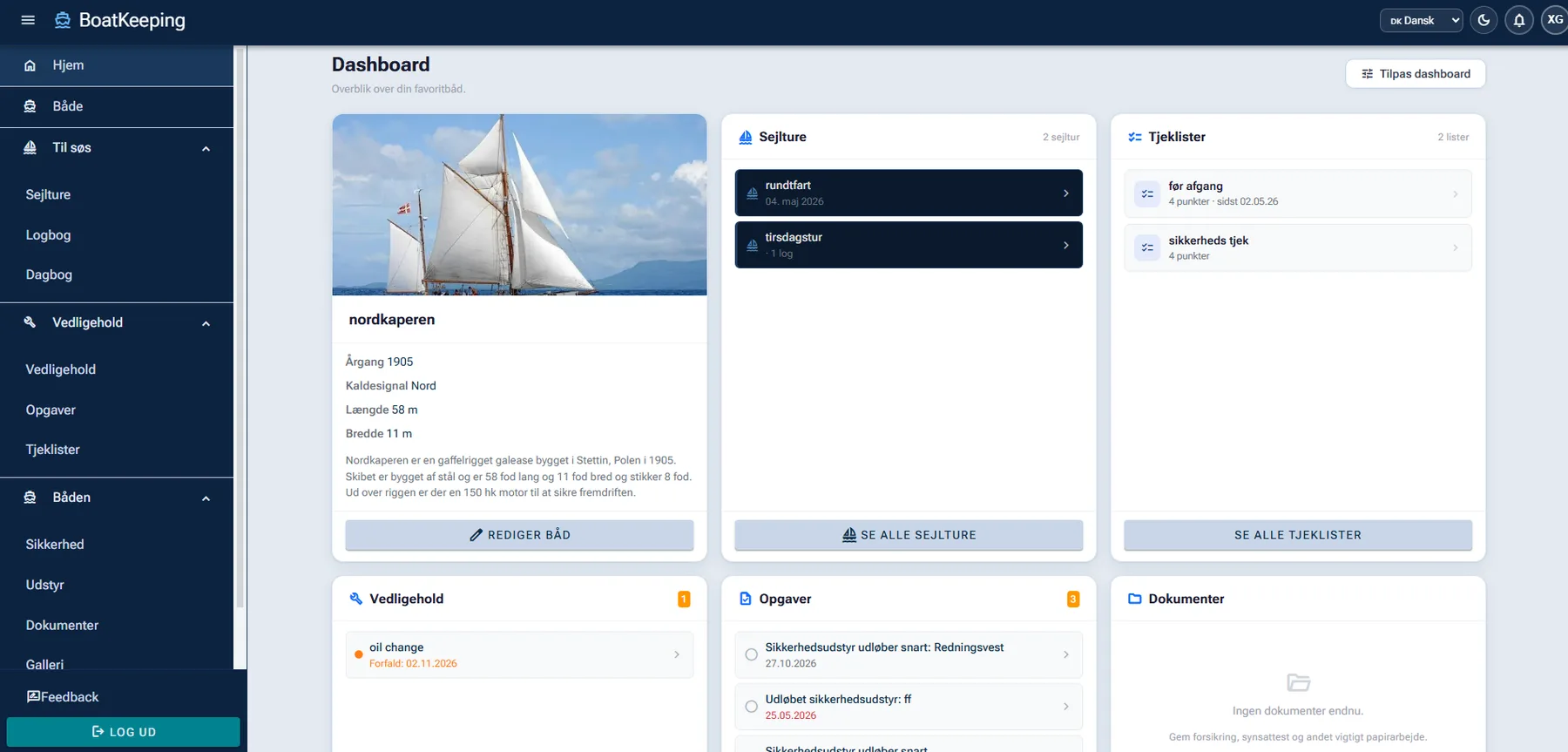Click SE ALLE TJEKLISTER button
Image resolution: width=1568 pixels, height=752 pixels.
pyautogui.click(x=1298, y=535)
